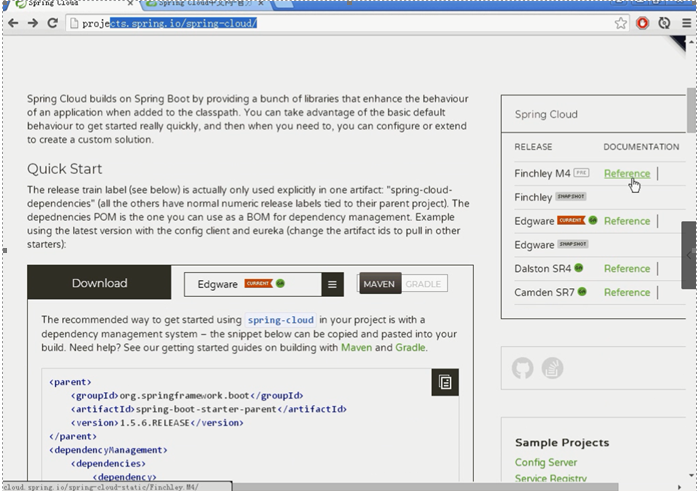Click the circular sync extension icon
Screen dimensions: 697x491
click(664, 23)
